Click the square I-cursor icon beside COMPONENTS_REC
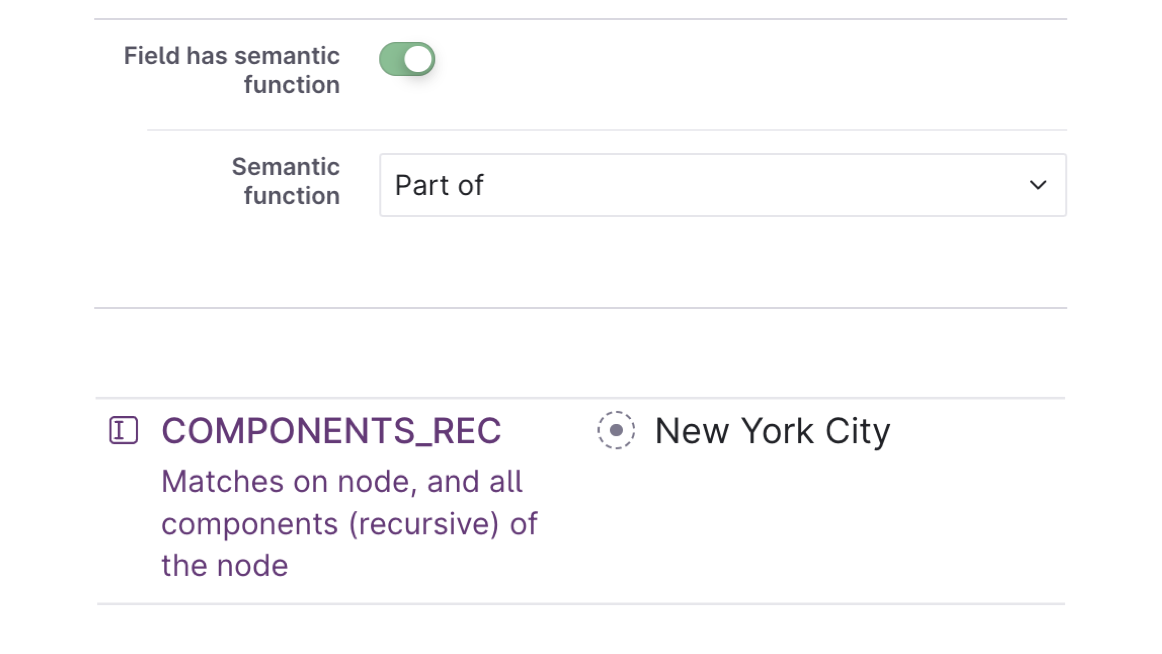Image resolution: width=1162 pixels, height=654 pixels. (x=124, y=430)
